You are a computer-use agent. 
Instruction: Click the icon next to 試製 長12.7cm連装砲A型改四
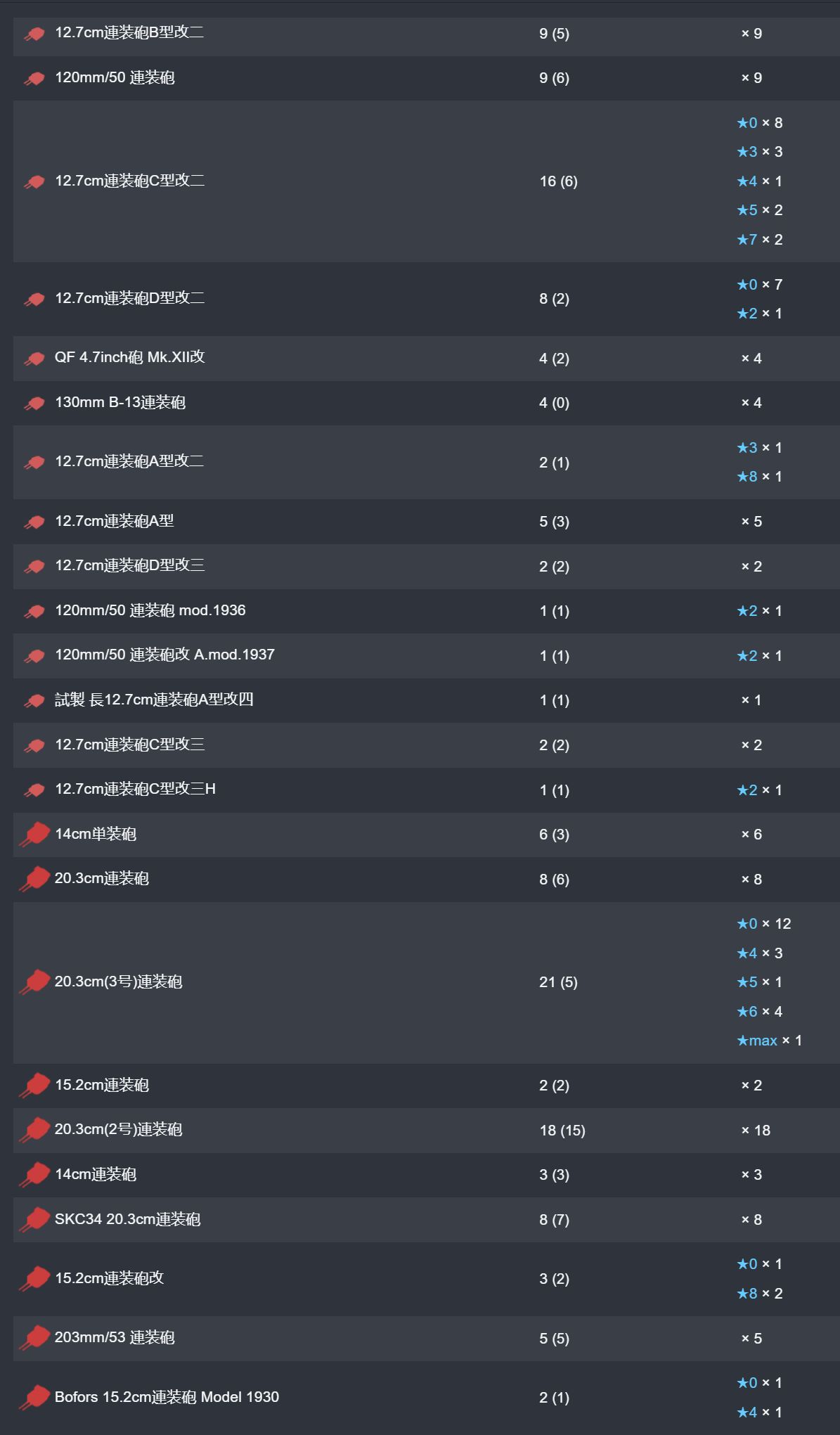point(34,700)
